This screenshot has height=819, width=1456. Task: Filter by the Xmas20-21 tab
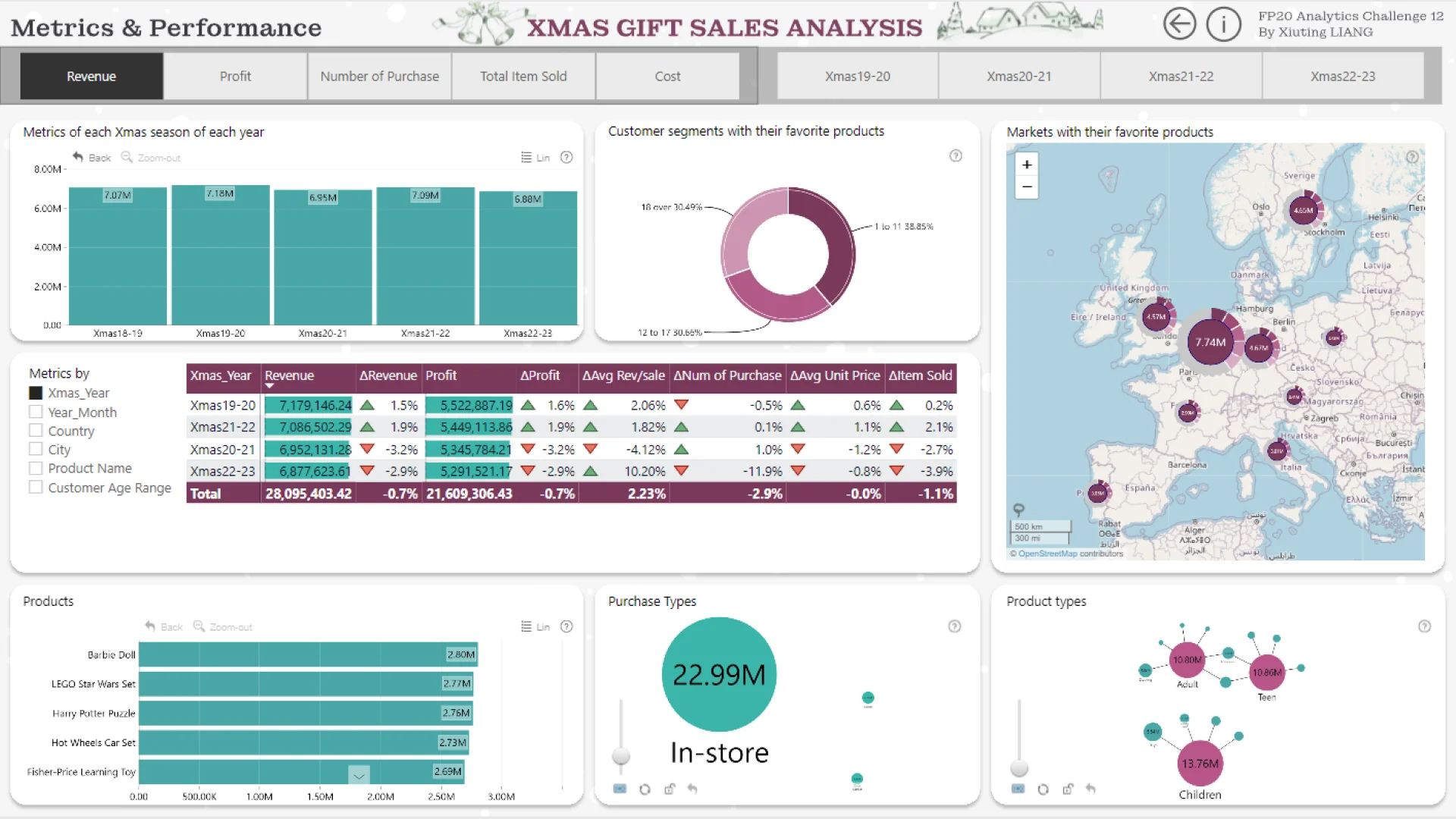click(x=1019, y=76)
